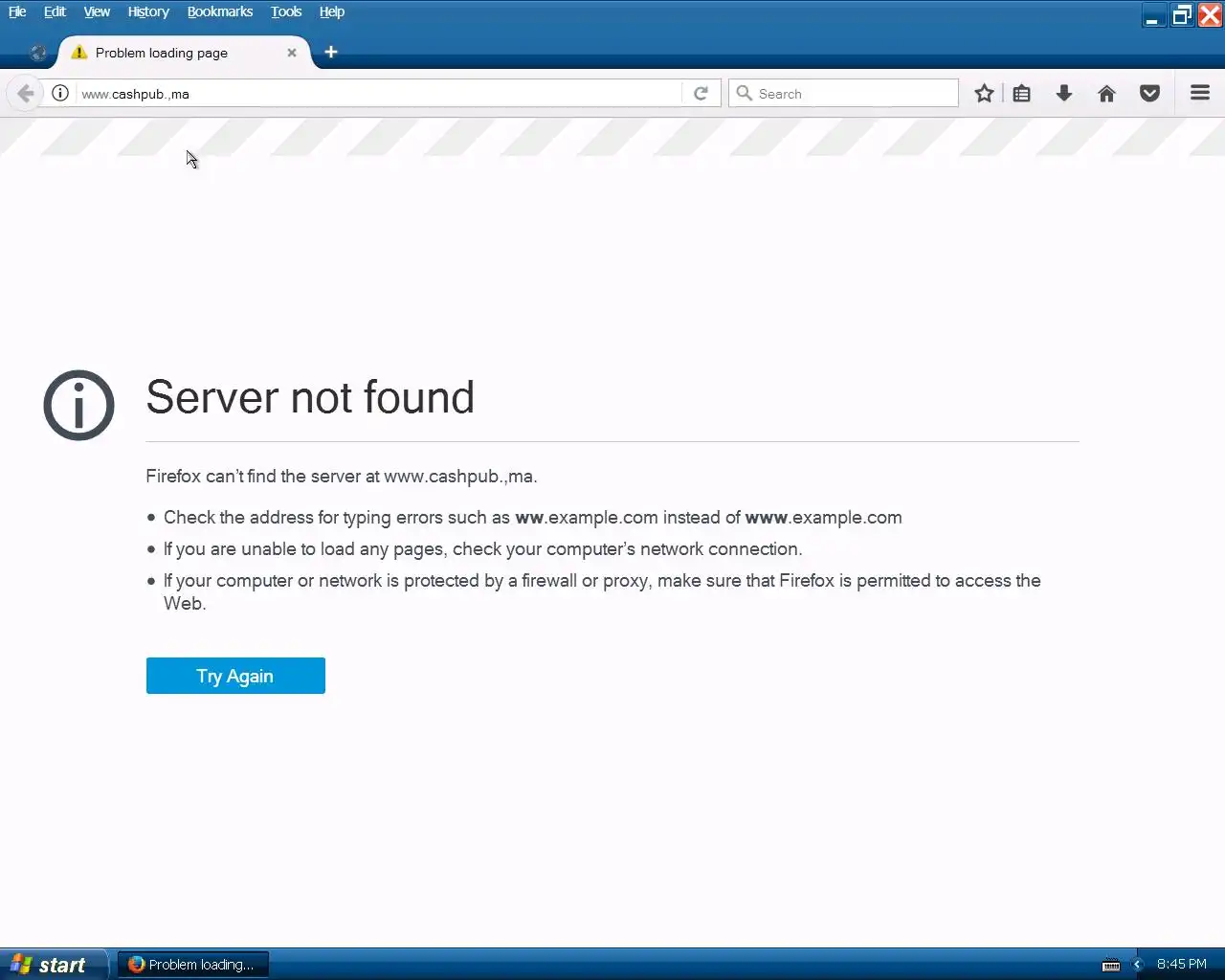Click the Try Again button

point(235,676)
